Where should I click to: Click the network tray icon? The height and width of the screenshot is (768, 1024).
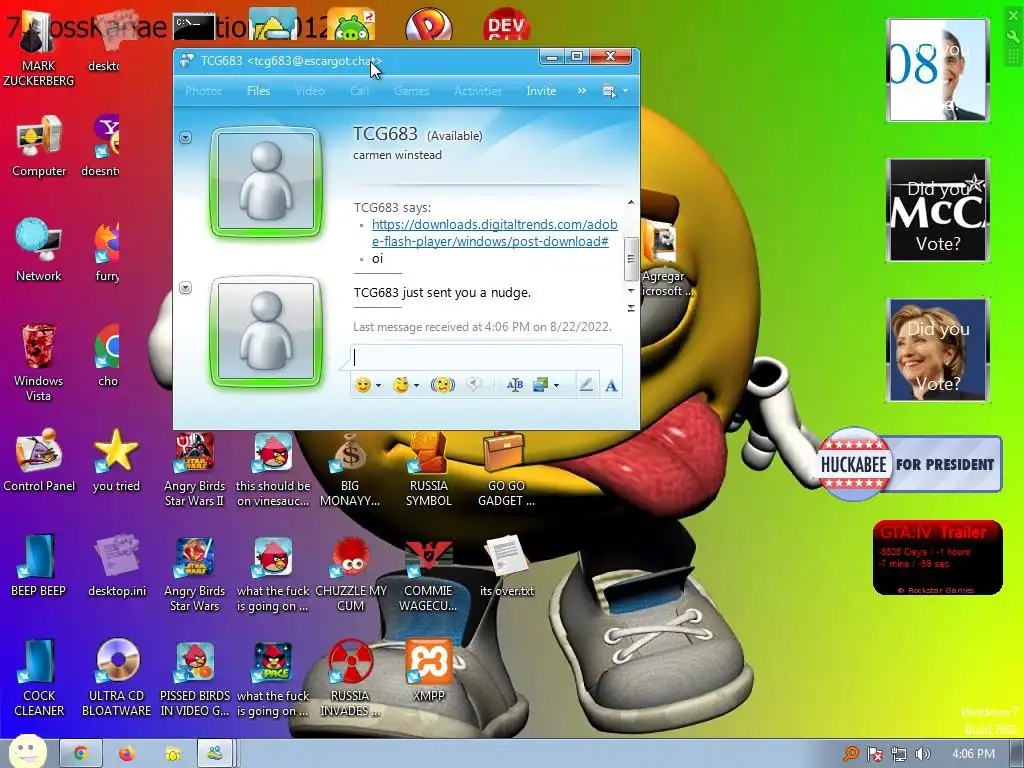tap(899, 754)
